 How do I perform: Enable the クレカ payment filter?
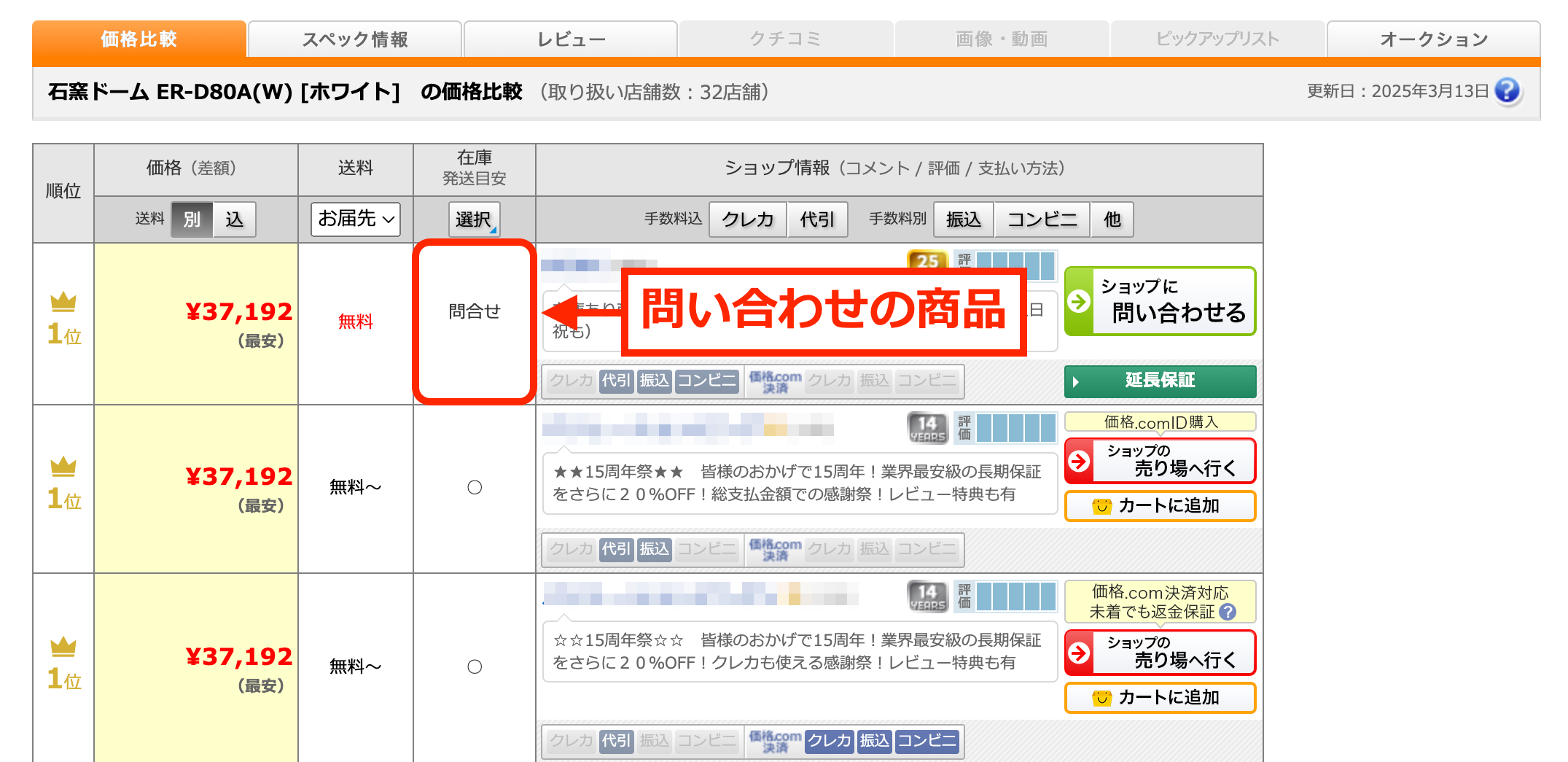747,219
